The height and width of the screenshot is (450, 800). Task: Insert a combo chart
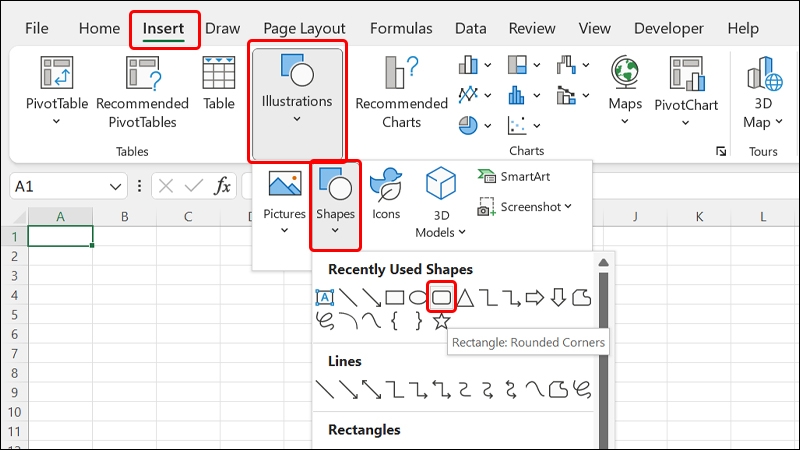(566, 95)
